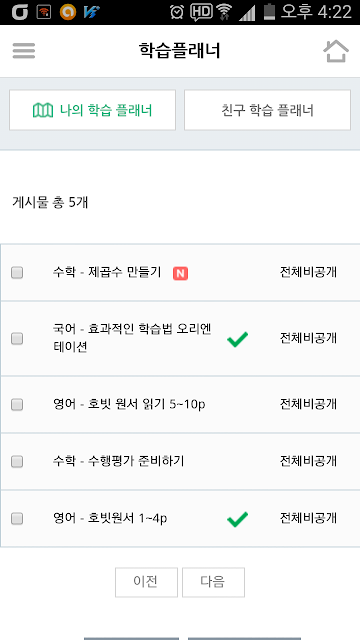Open the 영어 - 호빗 원서 읽기 5~10p post
Screen dimensions: 360x640
click(x=129, y=404)
